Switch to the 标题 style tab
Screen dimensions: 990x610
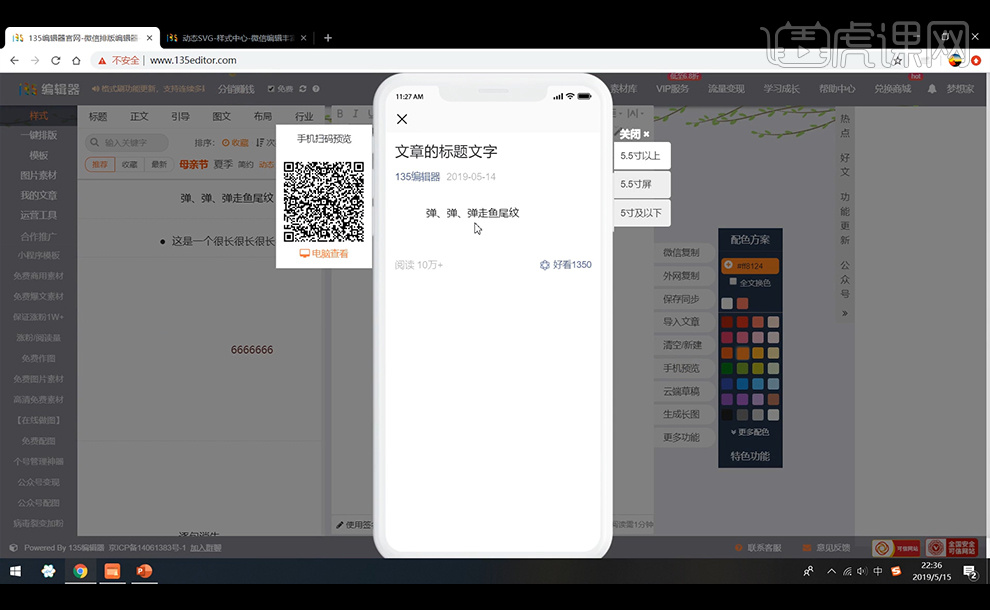pos(98,116)
